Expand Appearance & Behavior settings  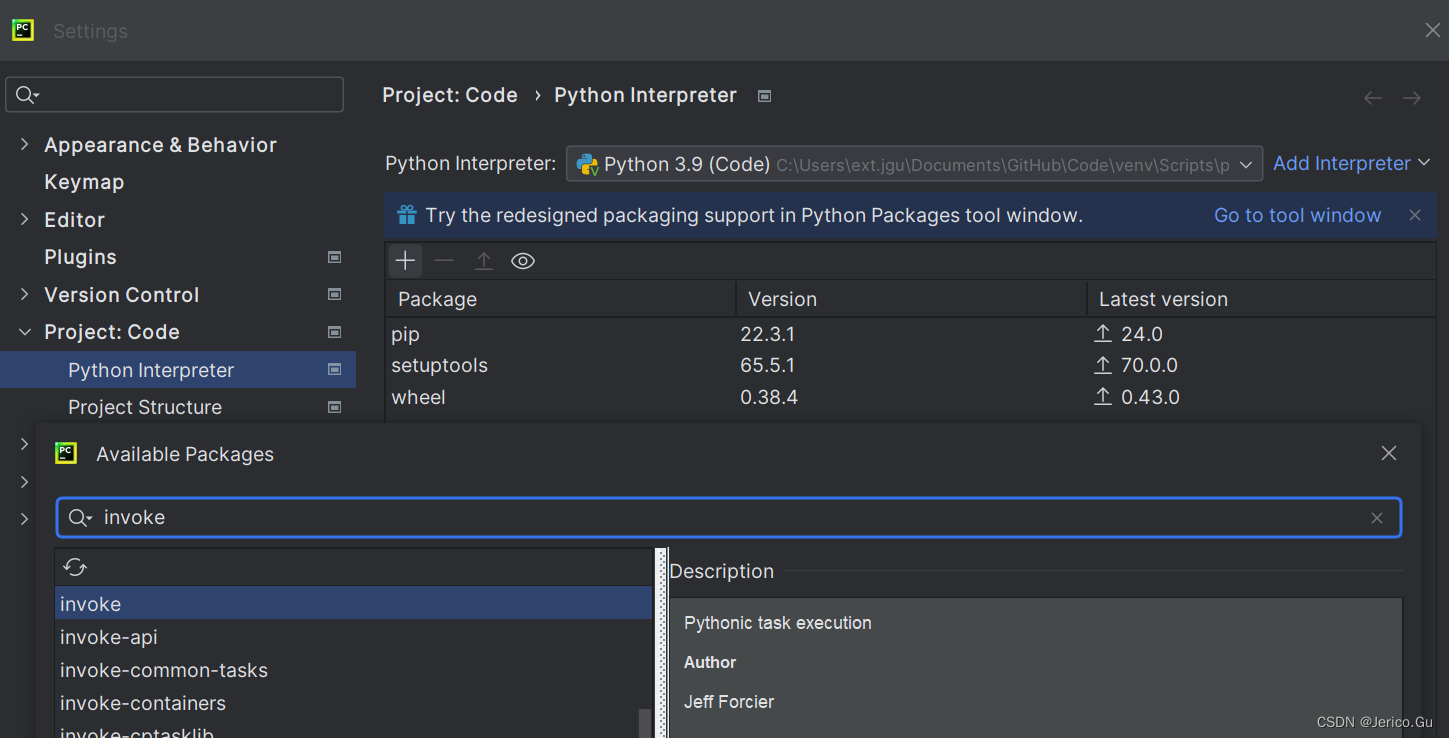click(25, 145)
